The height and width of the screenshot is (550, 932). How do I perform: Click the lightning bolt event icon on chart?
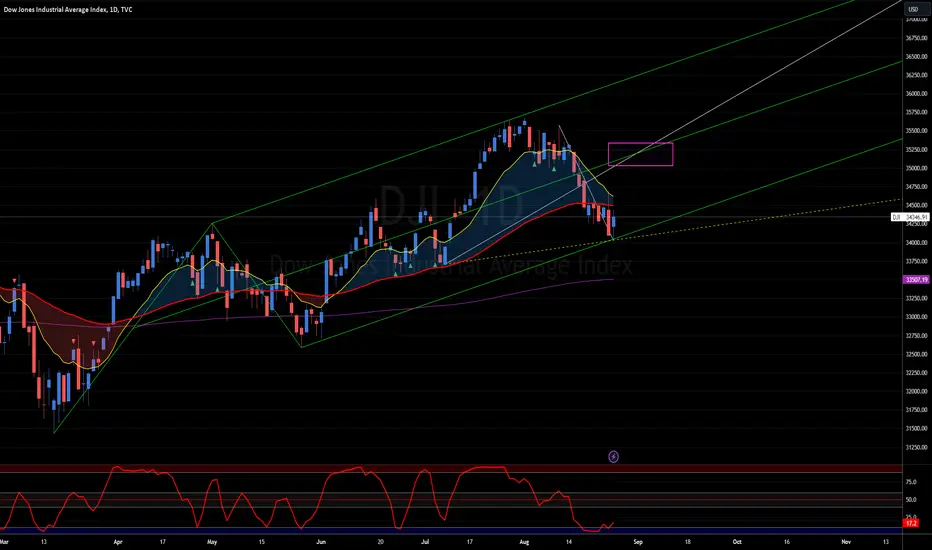tap(613, 457)
